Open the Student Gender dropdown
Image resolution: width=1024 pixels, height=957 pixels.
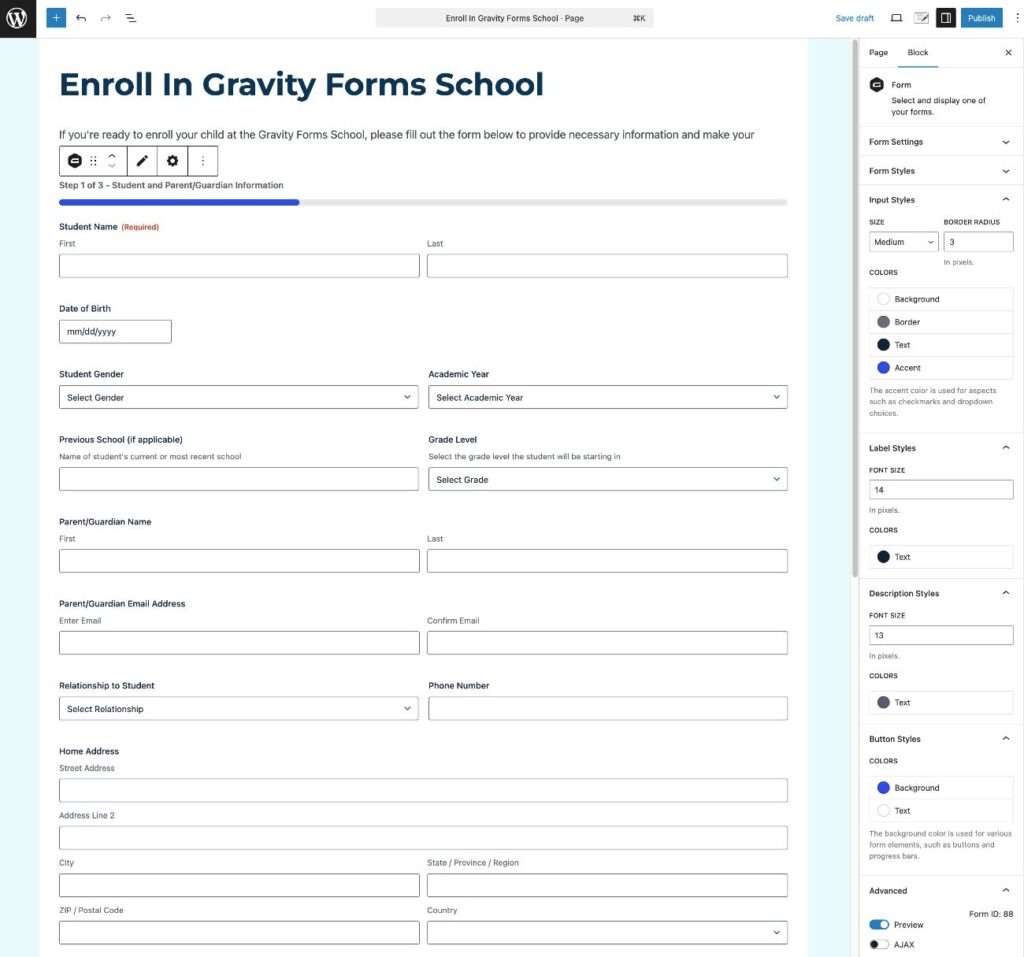click(x=238, y=397)
